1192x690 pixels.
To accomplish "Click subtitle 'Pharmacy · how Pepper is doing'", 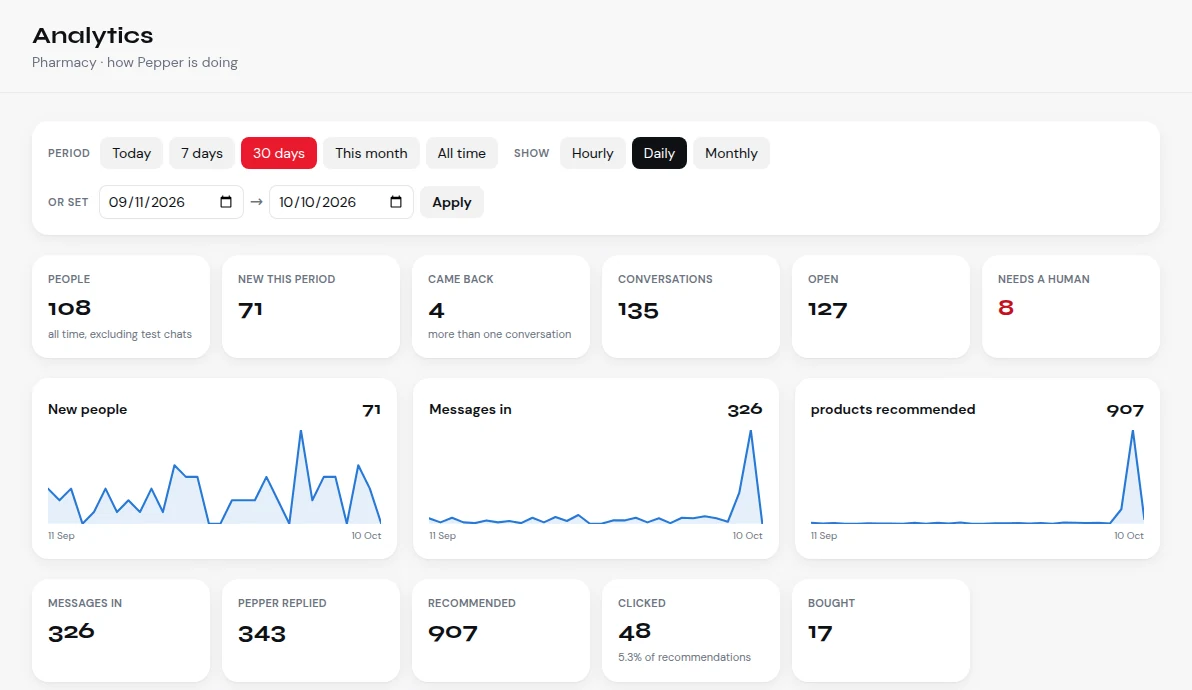I will [x=135, y=62].
